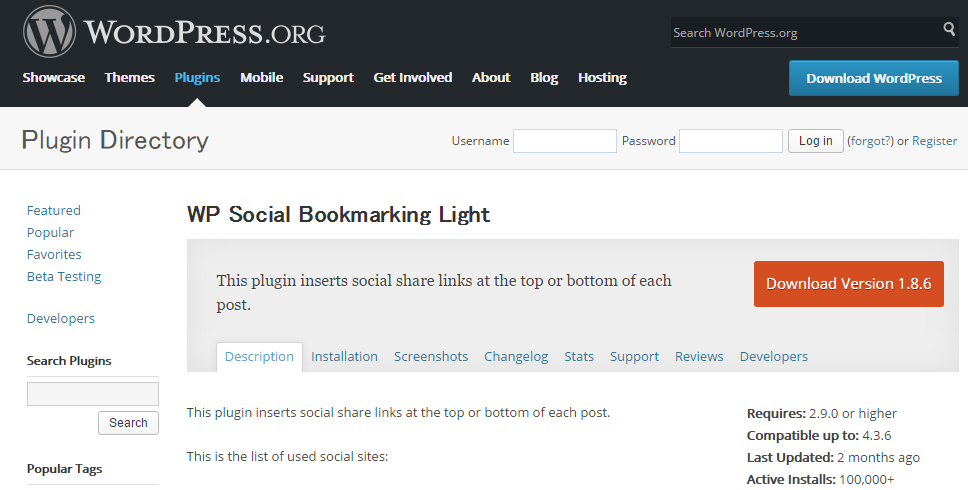This screenshot has width=968, height=490.
Task: View the Changelog tab
Action: (516, 356)
